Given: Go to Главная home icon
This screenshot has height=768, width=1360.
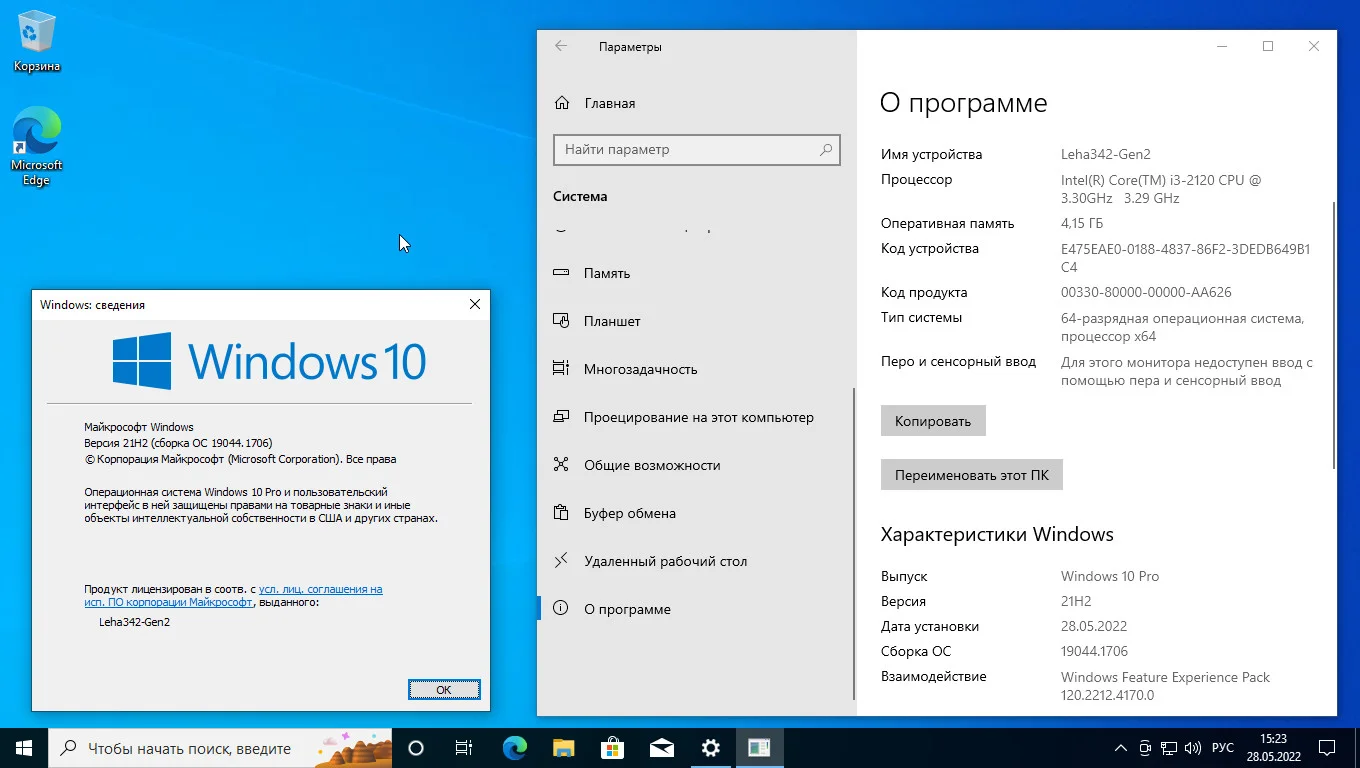Looking at the screenshot, I should [562, 103].
